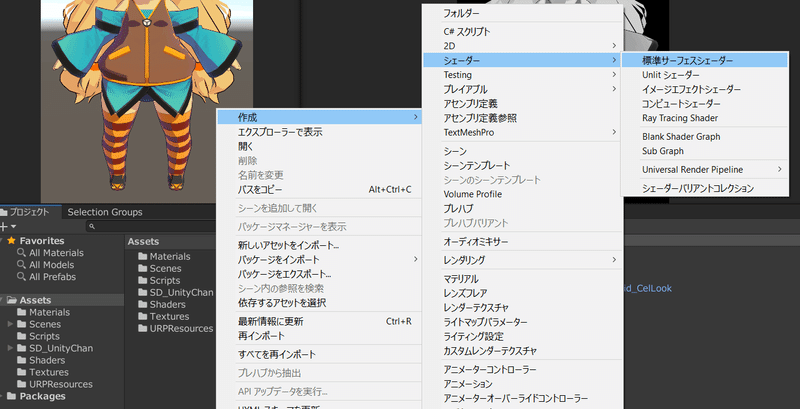The image size is (800, 409).
Task: Open the plus create dropdown in Project panel
Action: tap(8, 226)
